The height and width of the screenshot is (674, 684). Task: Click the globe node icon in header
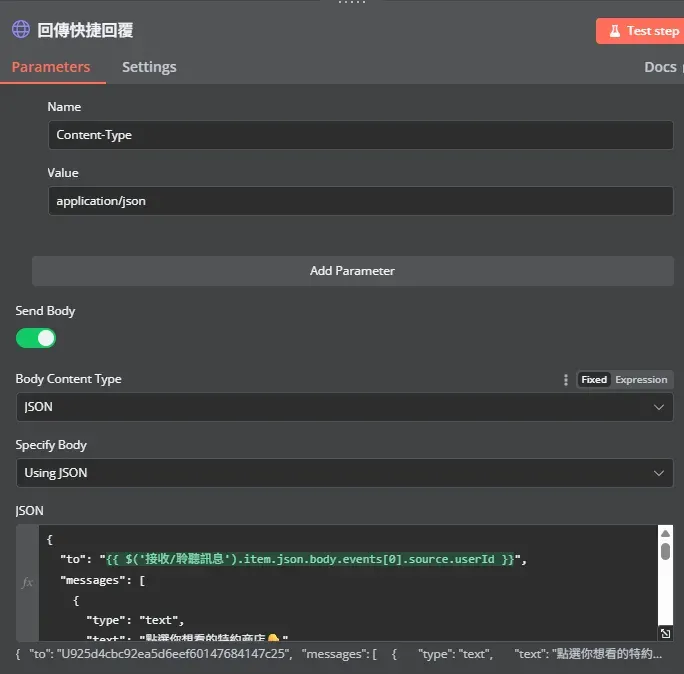21,30
